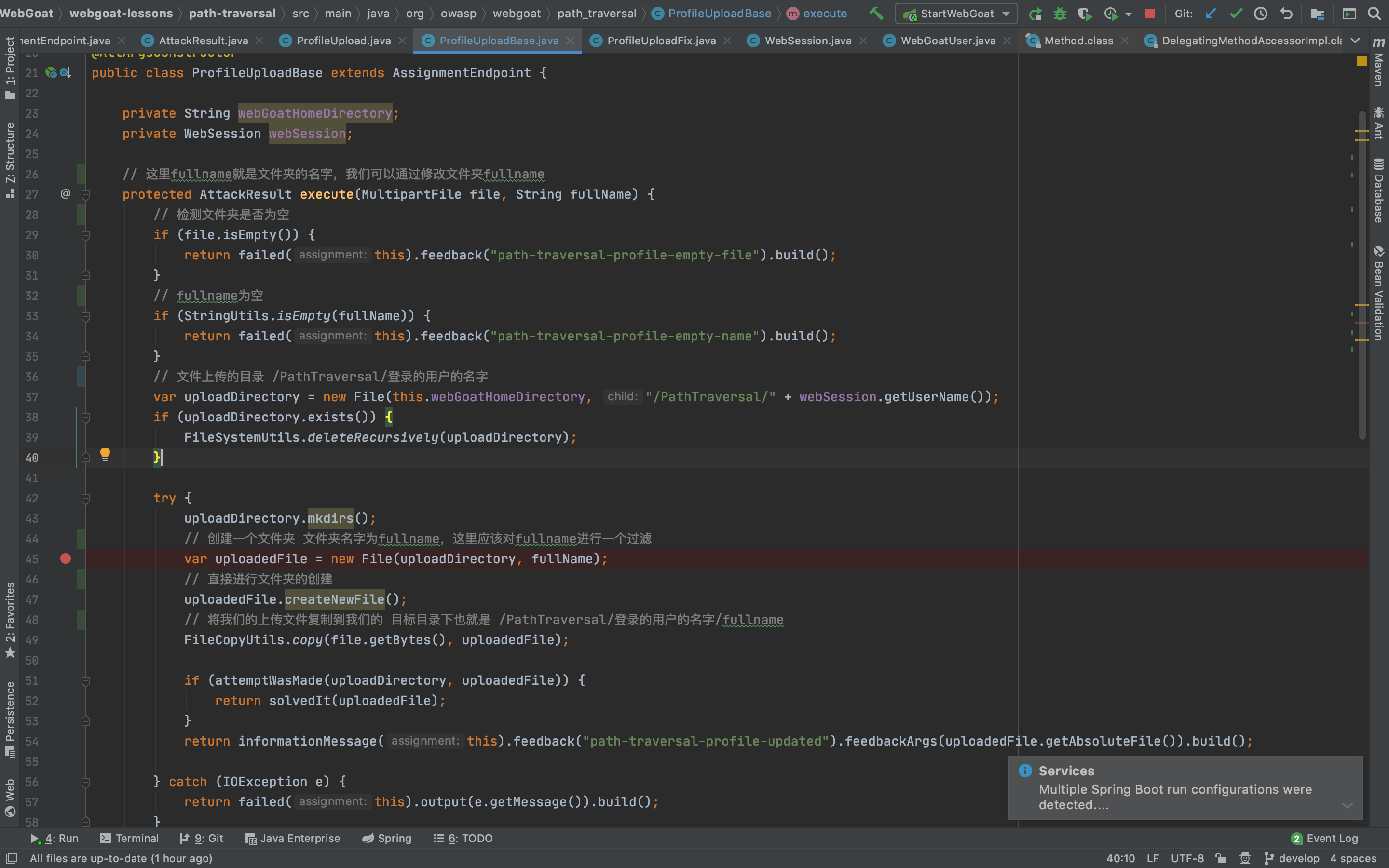Collapse the execute method fold marker

pyautogui.click(x=86, y=195)
